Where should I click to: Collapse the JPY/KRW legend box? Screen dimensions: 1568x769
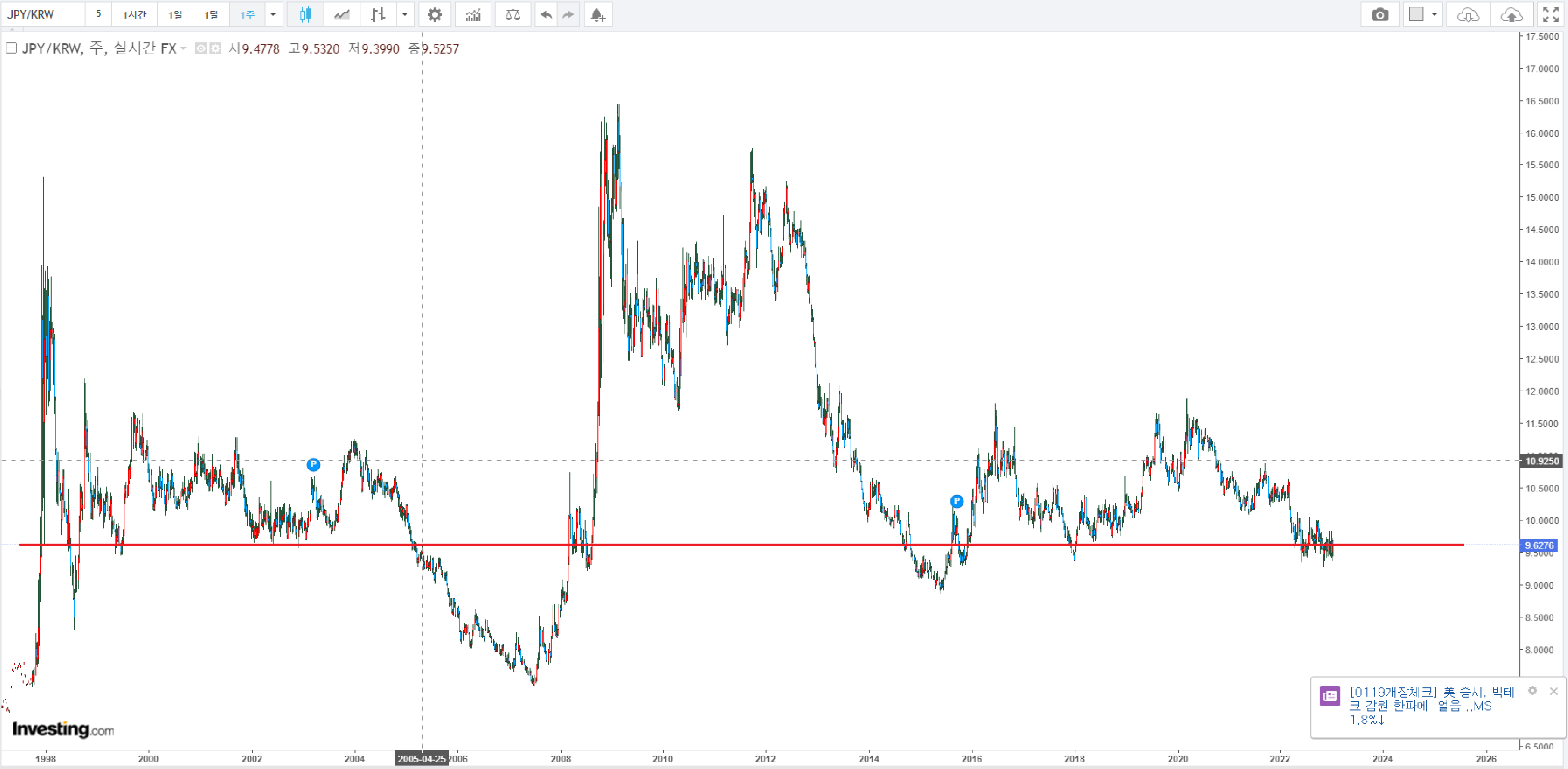click(x=11, y=48)
